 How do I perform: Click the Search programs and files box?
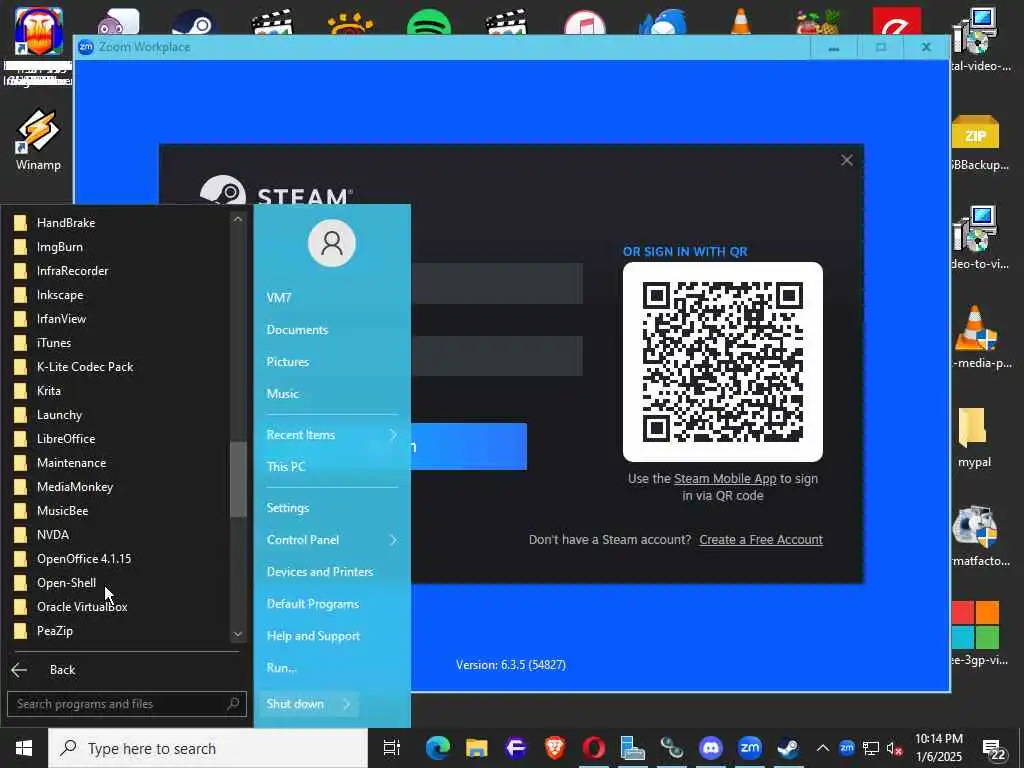point(127,704)
